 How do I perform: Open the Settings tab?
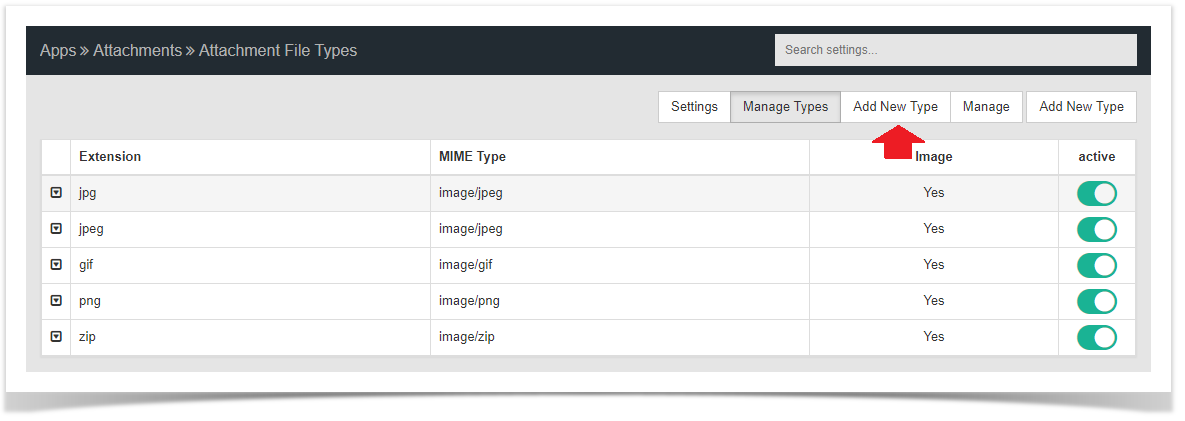point(694,107)
